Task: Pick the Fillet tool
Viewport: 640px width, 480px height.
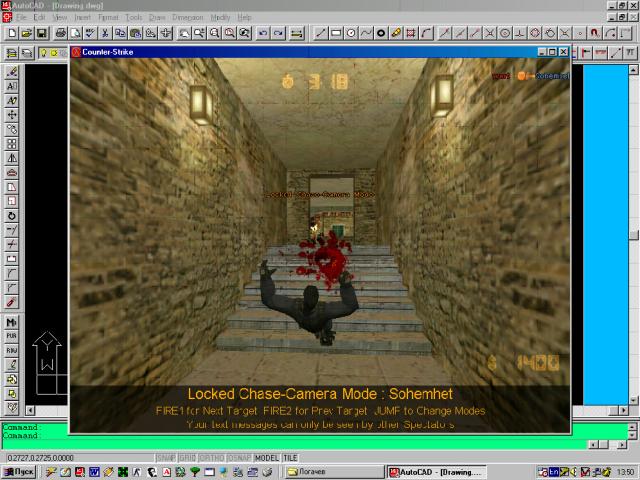Action: tap(11, 273)
